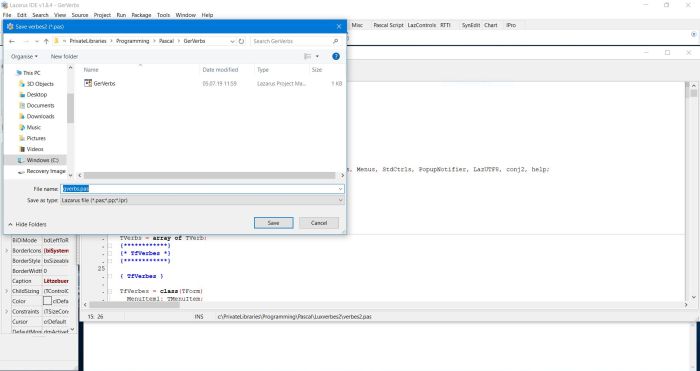700x371 pixels.
Task: Open Downloads folder in sidebar
Action: coord(40,117)
